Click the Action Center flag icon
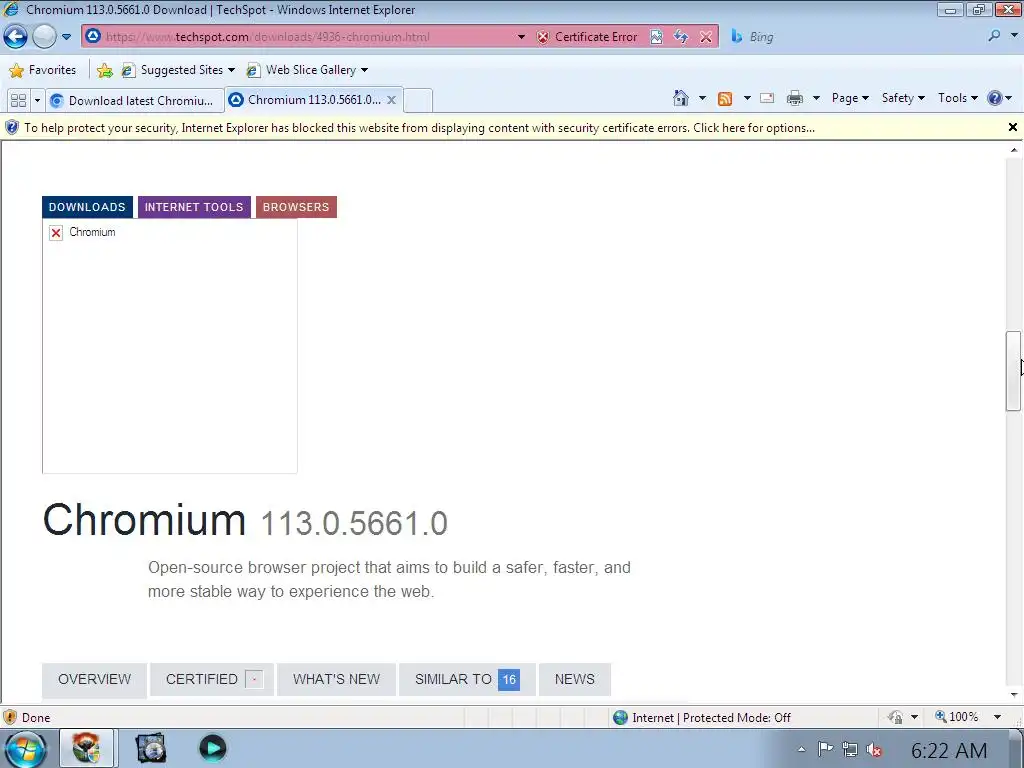Screen dimensions: 1024x768 [x=825, y=749]
